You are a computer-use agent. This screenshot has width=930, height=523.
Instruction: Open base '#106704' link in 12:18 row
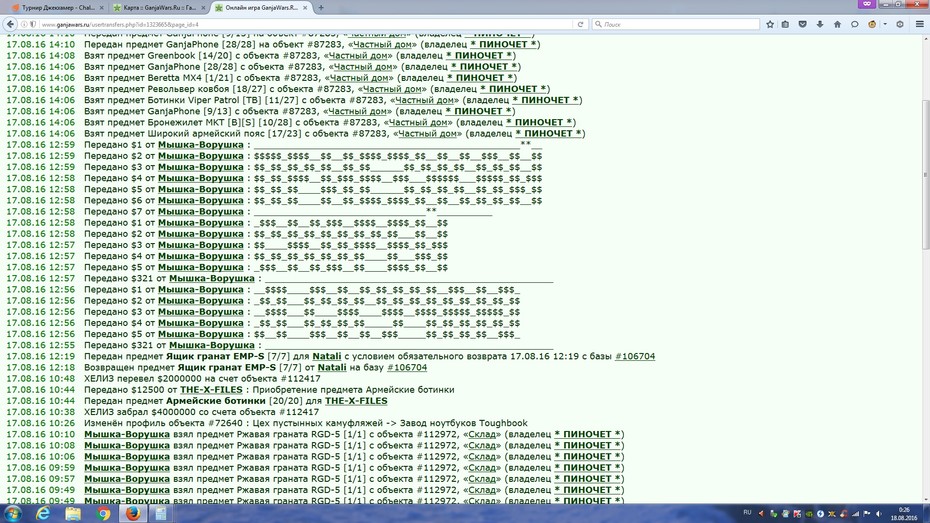407,368
